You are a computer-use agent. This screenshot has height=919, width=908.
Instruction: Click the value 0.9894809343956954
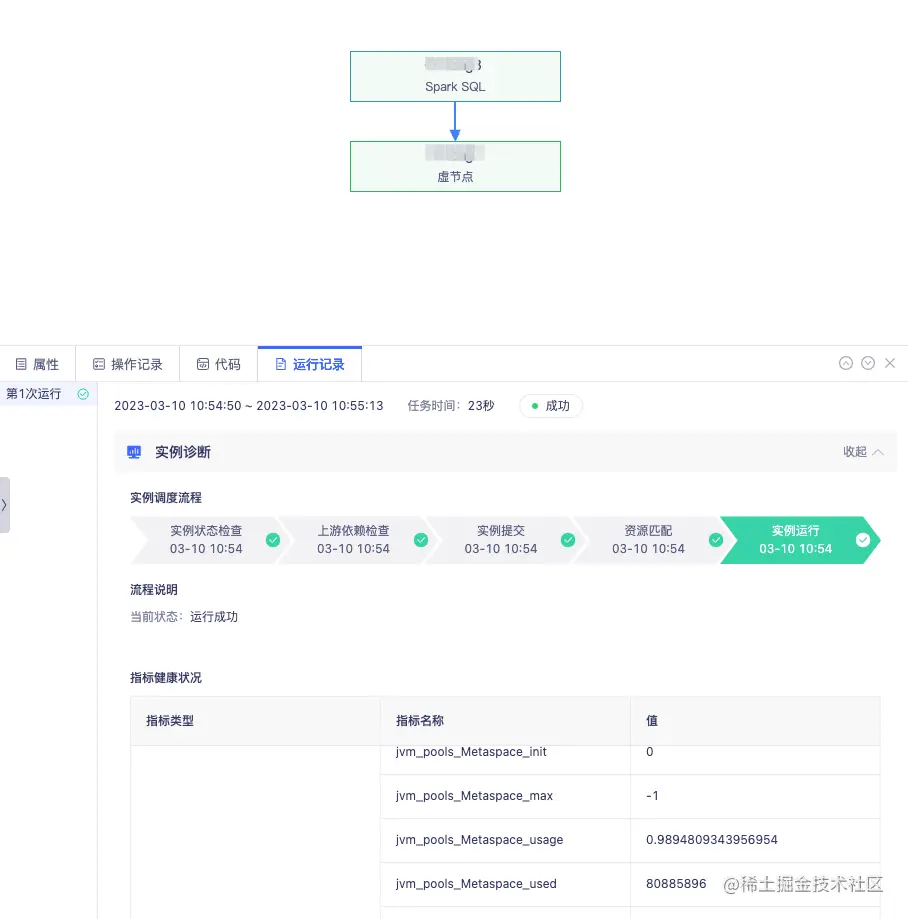712,840
